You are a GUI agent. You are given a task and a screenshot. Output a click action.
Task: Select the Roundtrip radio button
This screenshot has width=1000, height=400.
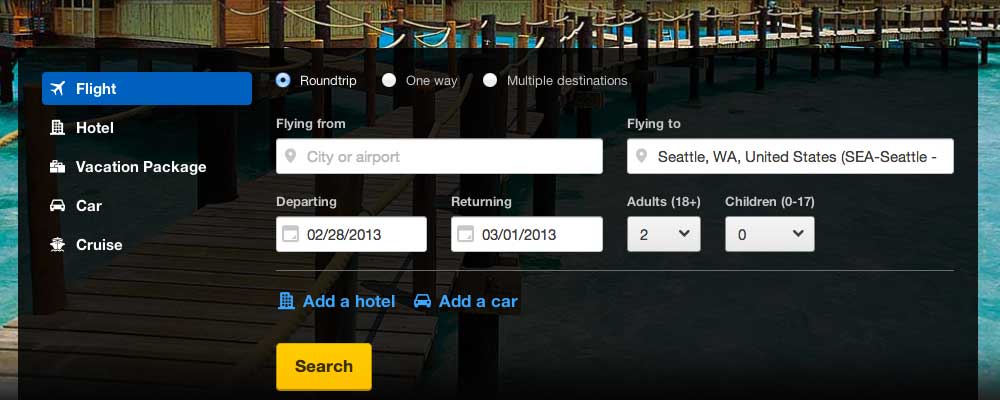coord(283,80)
